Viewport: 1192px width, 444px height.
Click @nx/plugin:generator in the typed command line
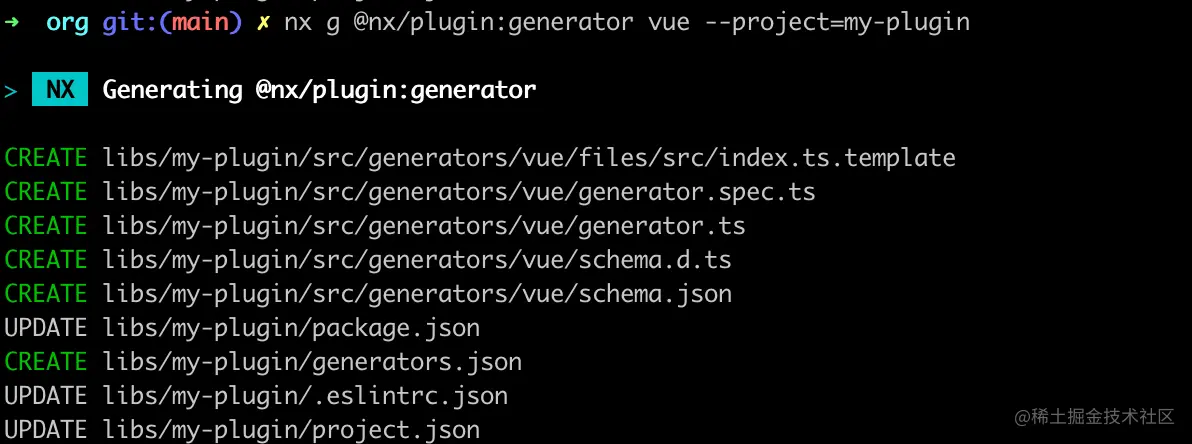[494, 22]
